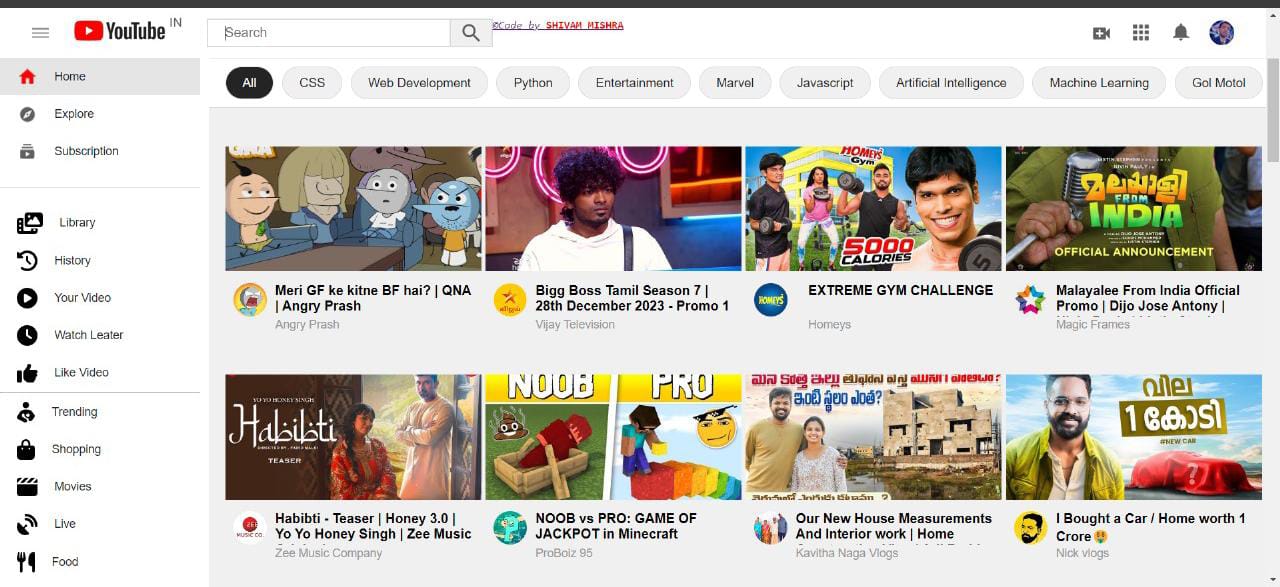Enable the Python category filter
The height and width of the screenshot is (587, 1280).
click(x=532, y=83)
